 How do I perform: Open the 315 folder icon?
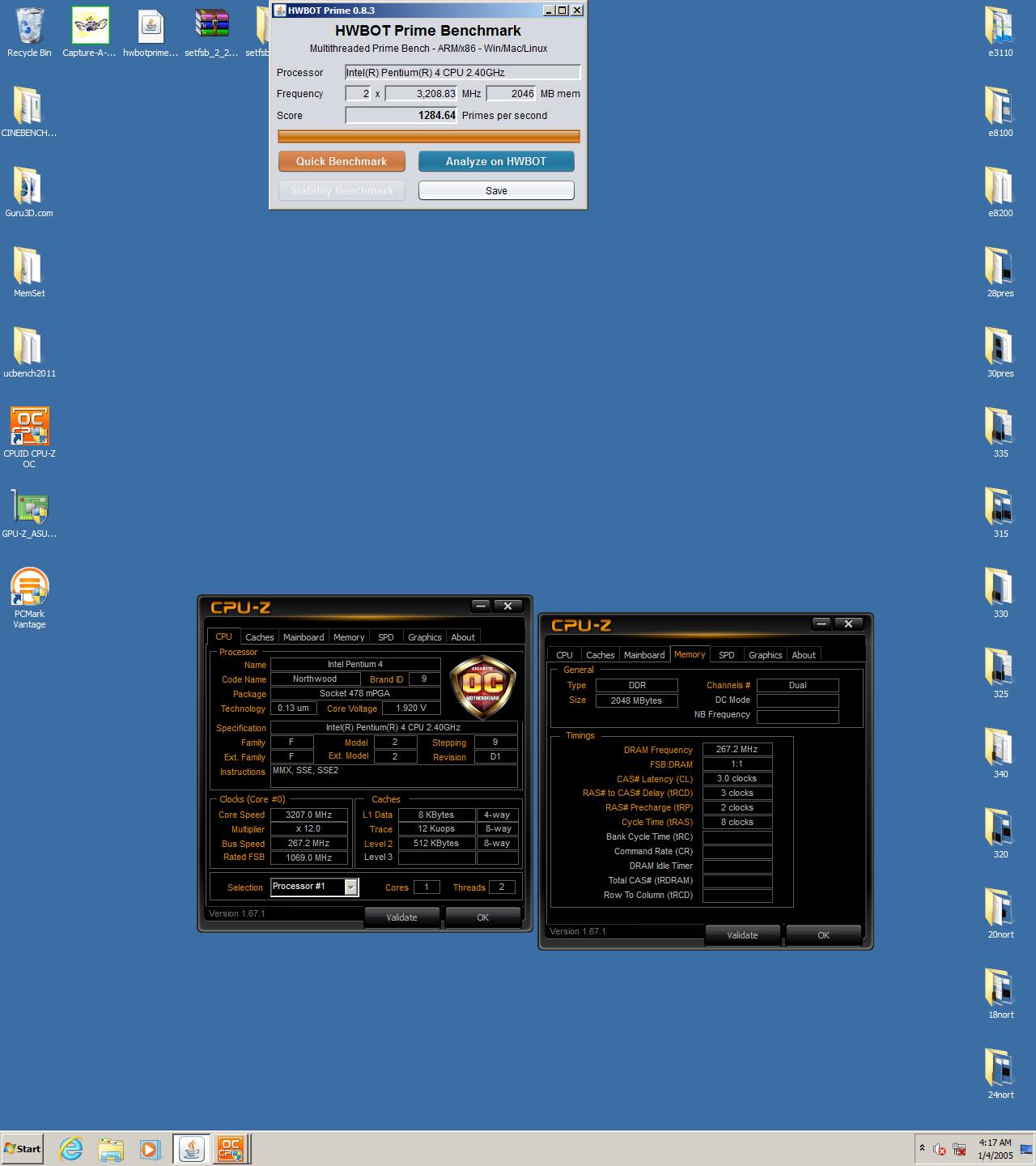coord(1000,513)
